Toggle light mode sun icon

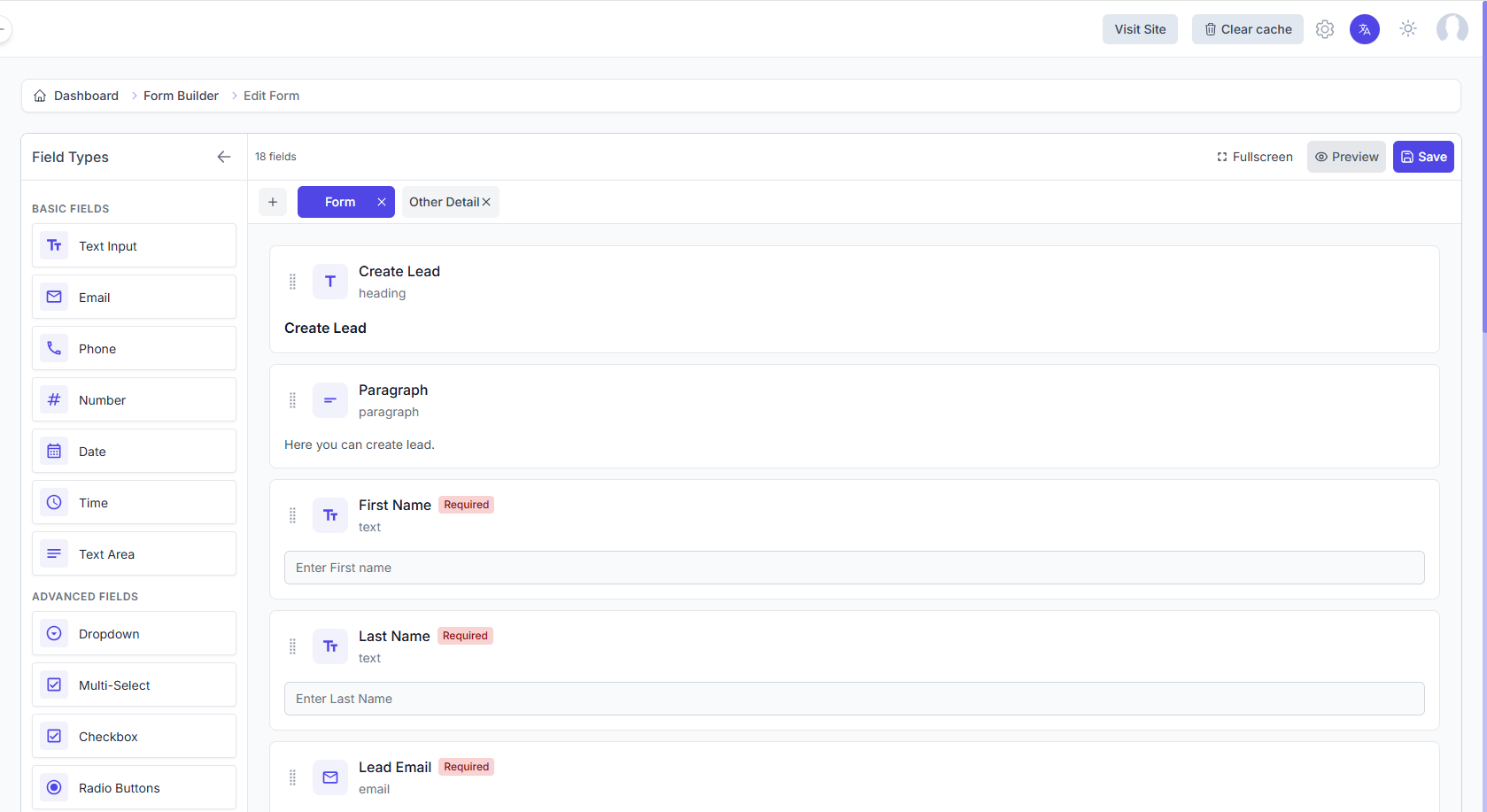coord(1407,29)
